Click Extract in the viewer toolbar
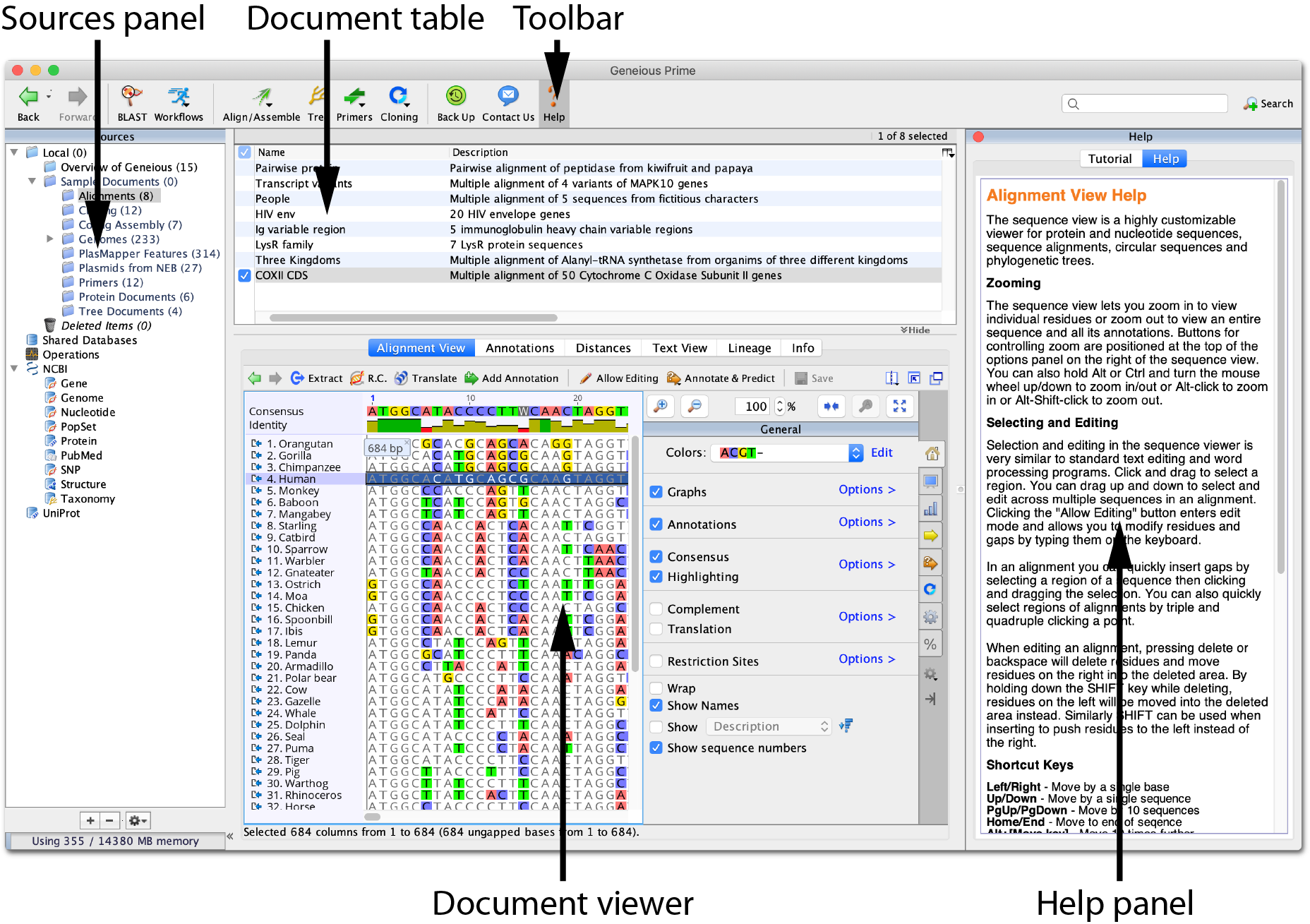The height and width of the screenshot is (924, 1310). point(316,378)
